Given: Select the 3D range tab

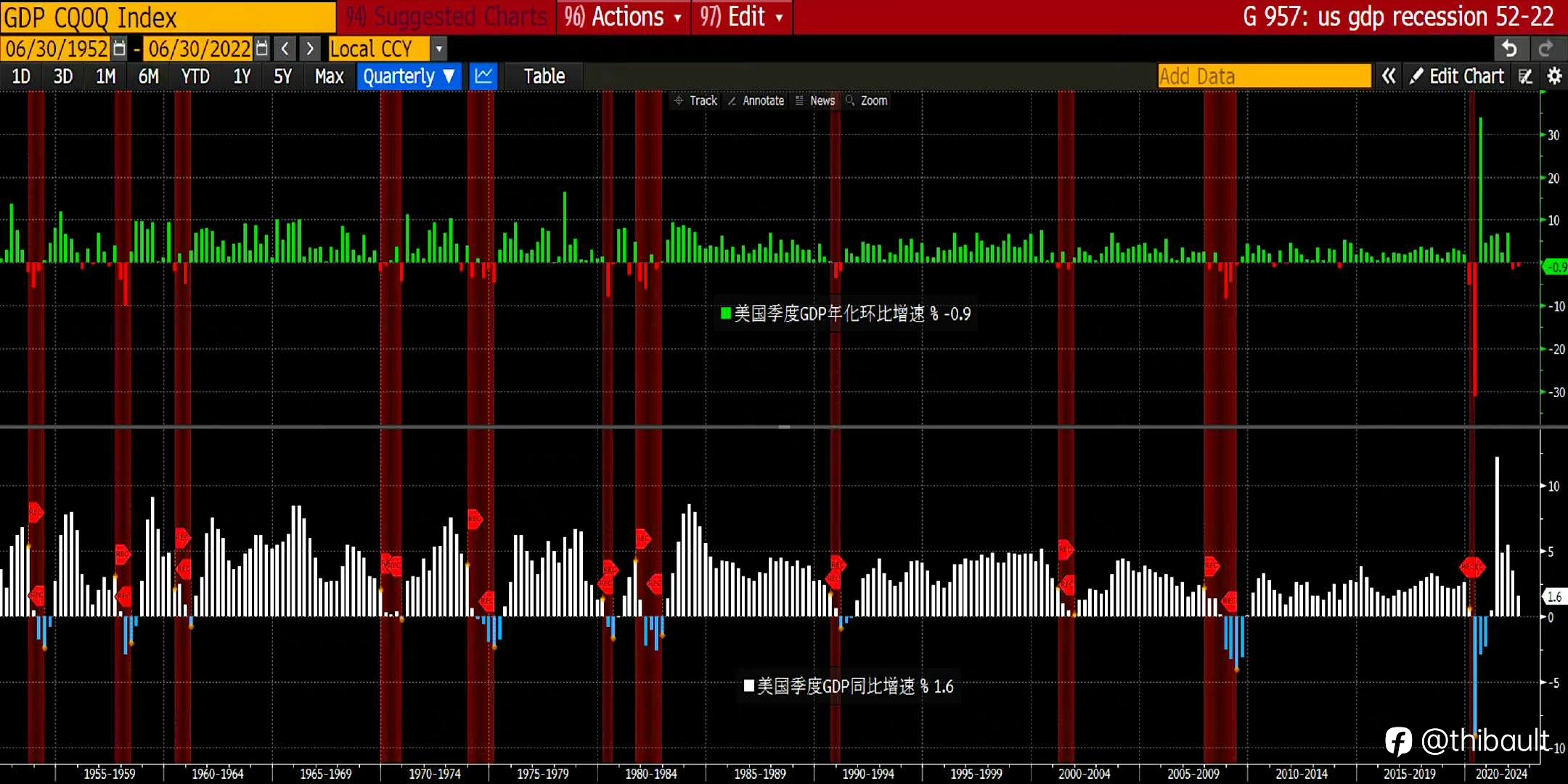Looking at the screenshot, I should (x=63, y=75).
